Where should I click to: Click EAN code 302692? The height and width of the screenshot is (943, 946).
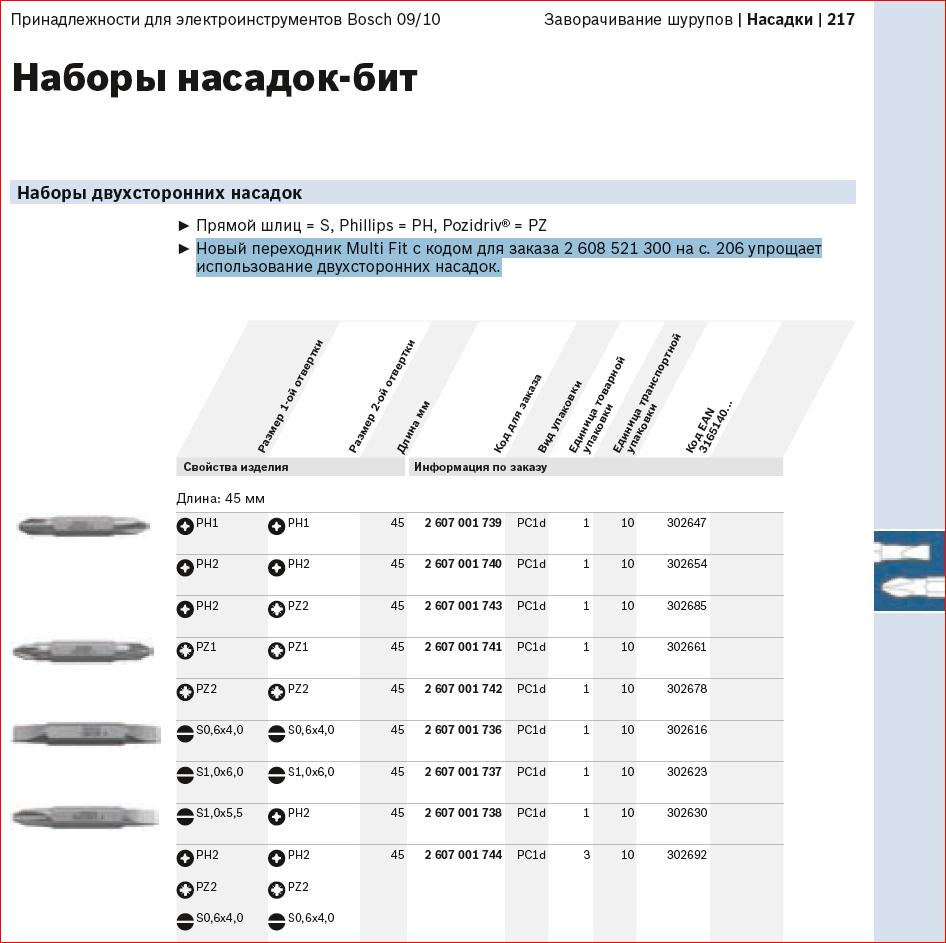pos(687,855)
